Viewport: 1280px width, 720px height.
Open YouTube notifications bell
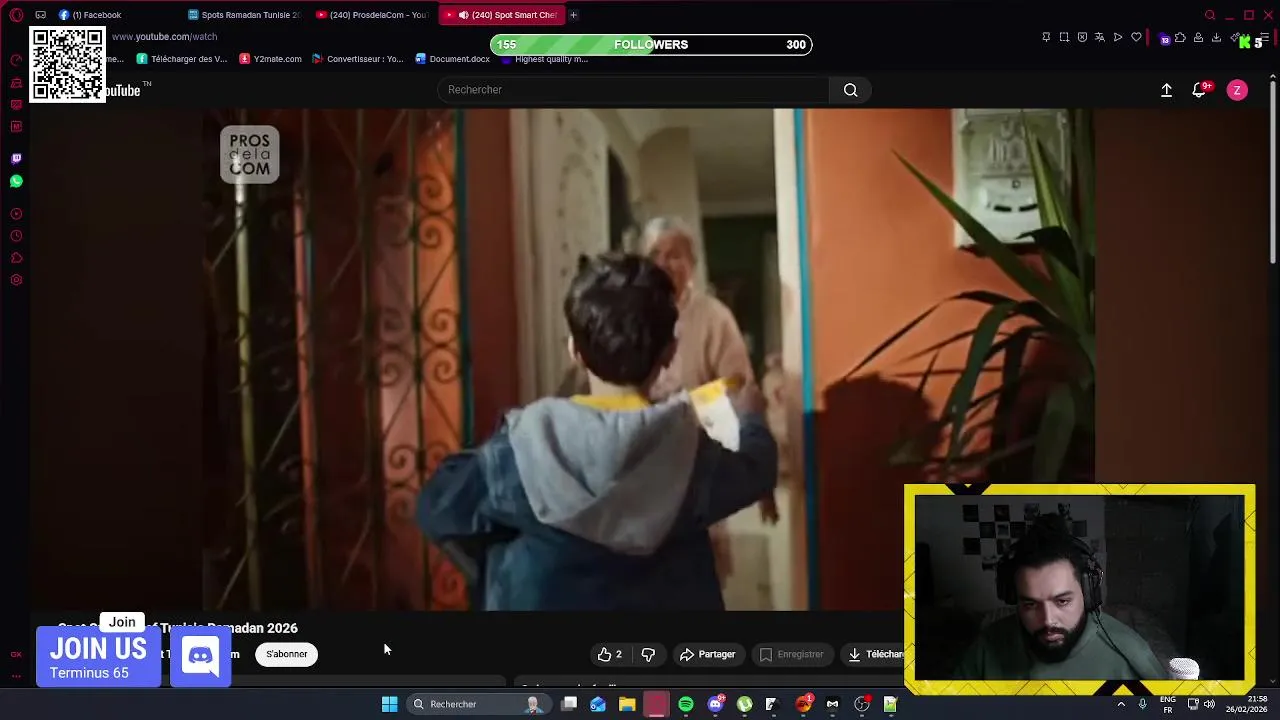coord(1199,90)
